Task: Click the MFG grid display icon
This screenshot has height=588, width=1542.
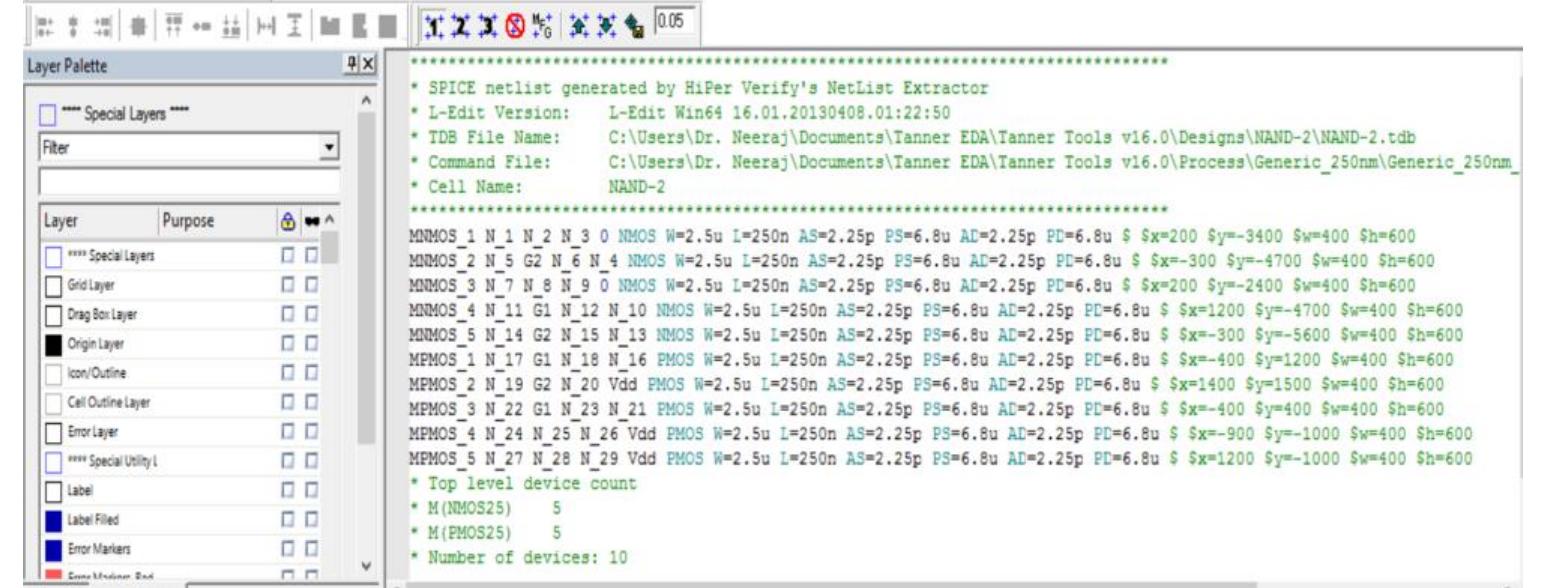Action: [x=541, y=22]
